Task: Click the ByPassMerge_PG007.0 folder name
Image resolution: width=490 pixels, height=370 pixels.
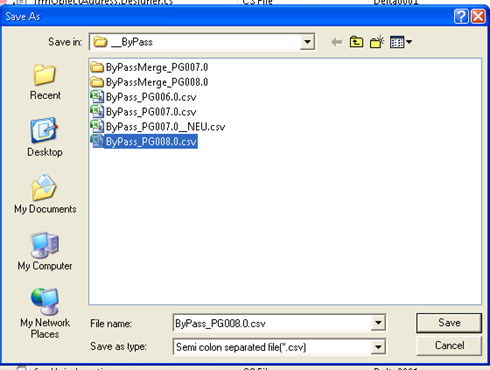Action: (157, 68)
